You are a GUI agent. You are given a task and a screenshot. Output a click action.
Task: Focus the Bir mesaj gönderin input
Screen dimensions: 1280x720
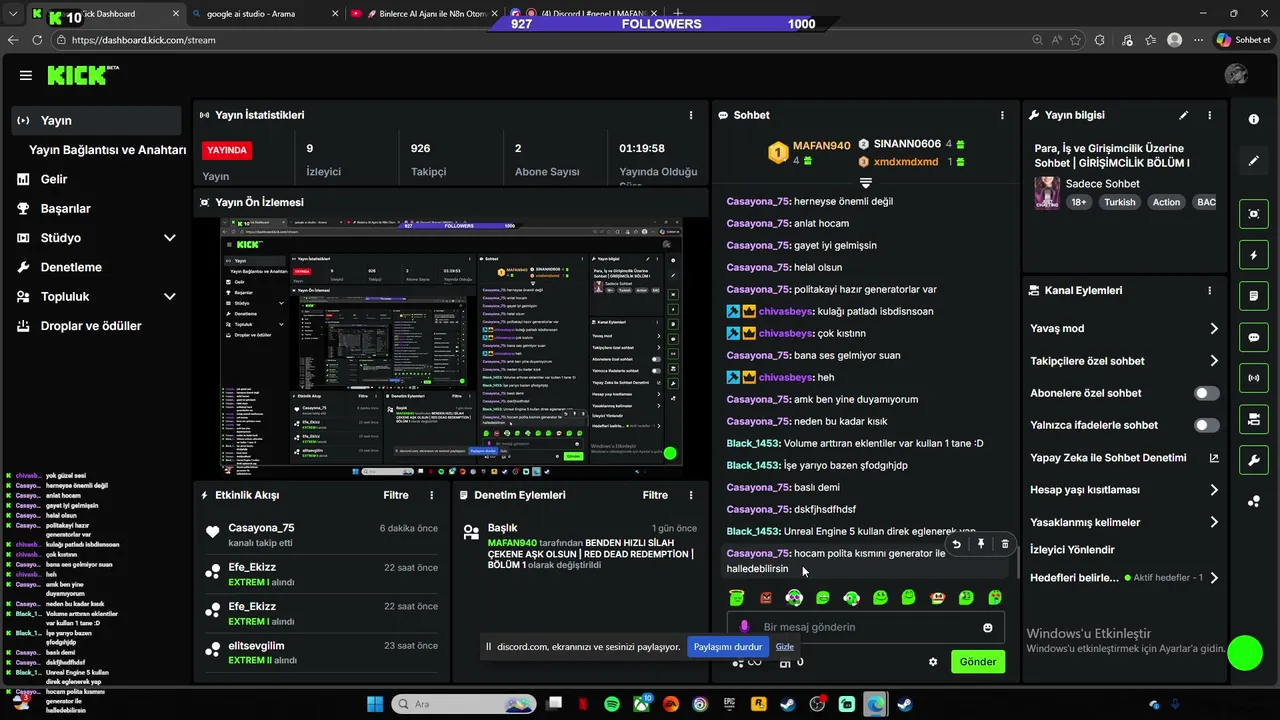pos(864,627)
